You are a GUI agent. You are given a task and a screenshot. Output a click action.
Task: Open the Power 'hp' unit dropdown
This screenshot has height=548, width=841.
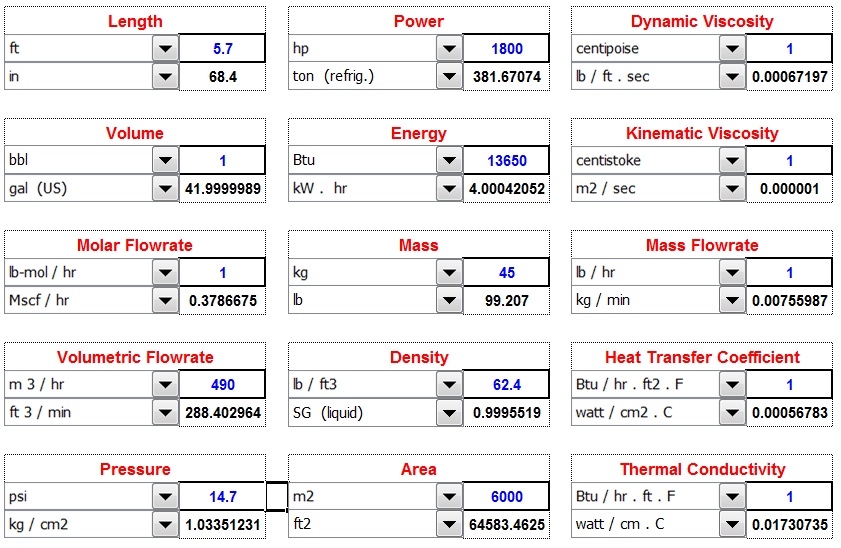(x=448, y=49)
